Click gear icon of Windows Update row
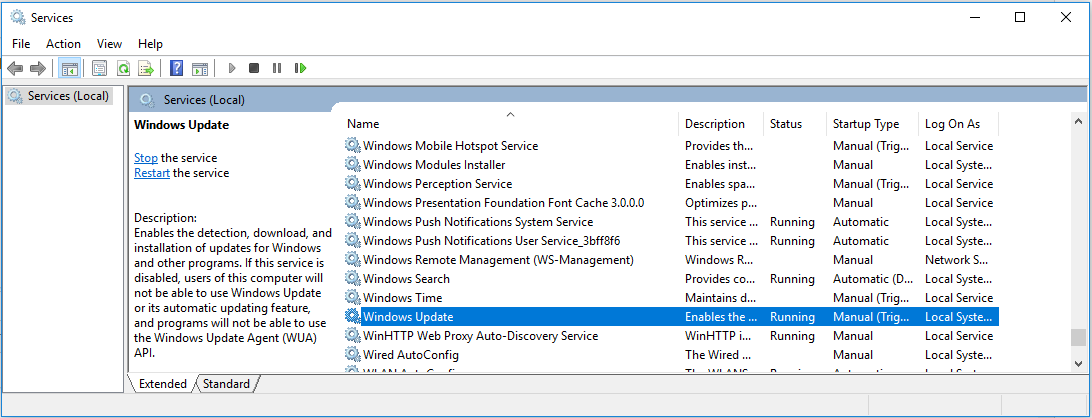This screenshot has height=418, width=1092. pyautogui.click(x=354, y=316)
